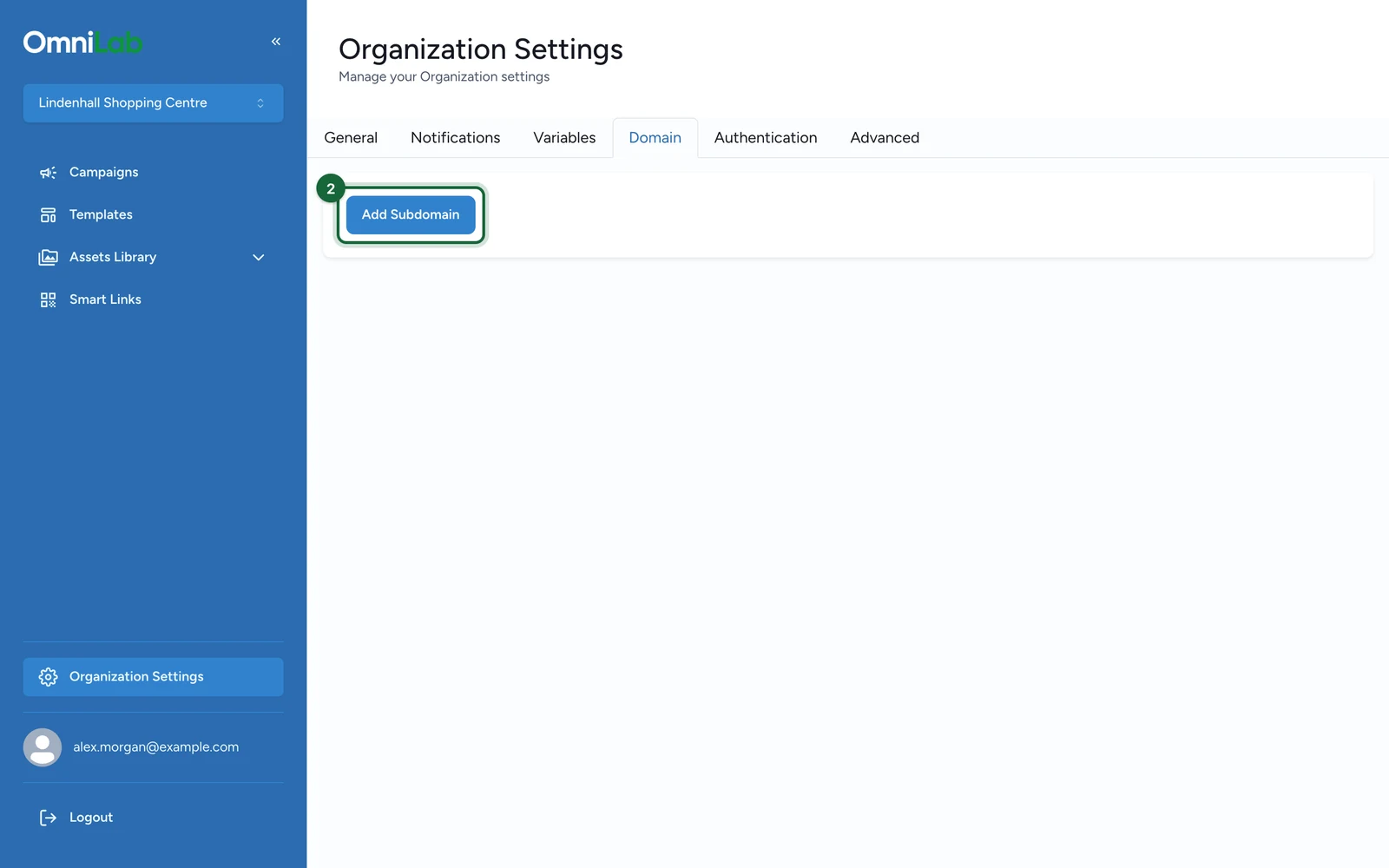
Task: Open Templates in the sidebar
Action: [153, 215]
